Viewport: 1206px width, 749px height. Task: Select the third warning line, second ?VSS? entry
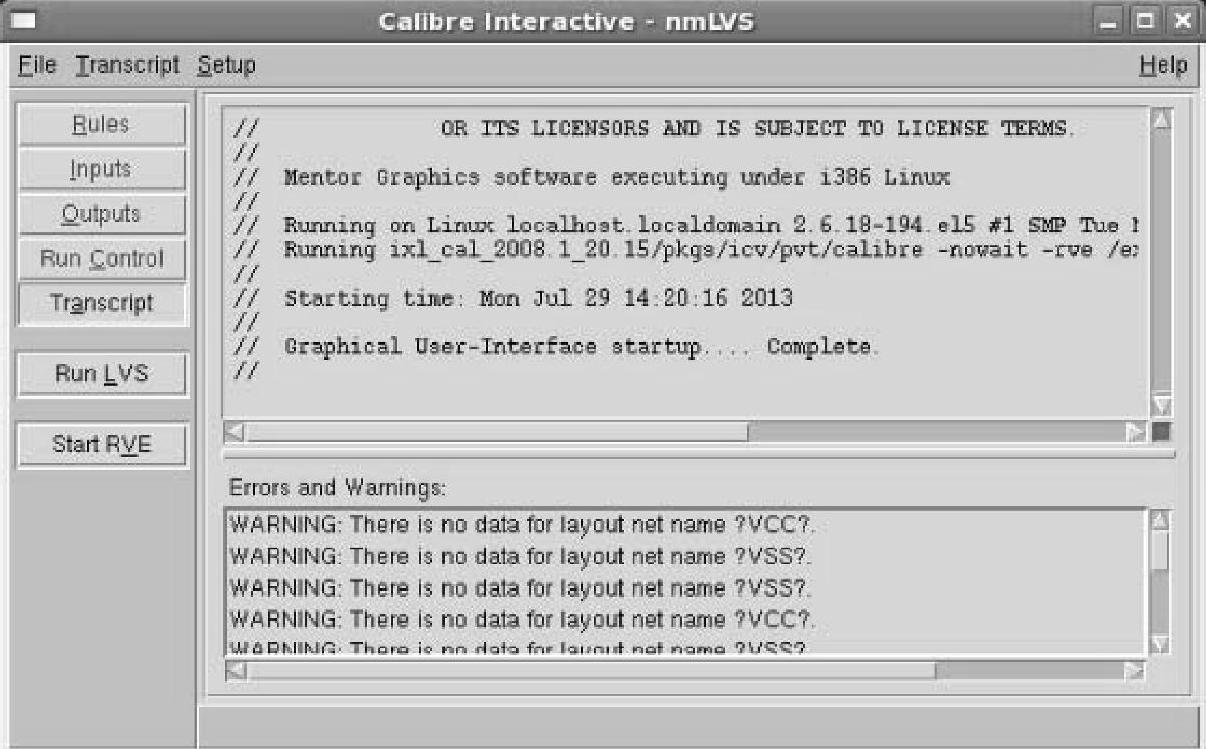point(521,588)
